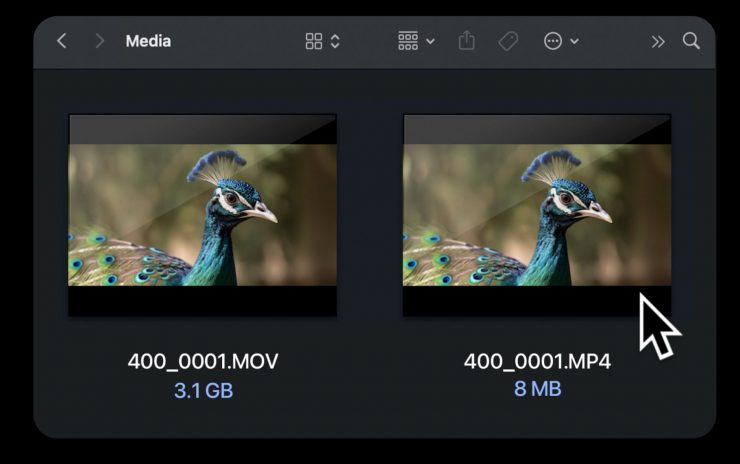Image resolution: width=740 pixels, height=464 pixels.
Task: Show more toolbar items double chevron
Action: click(x=658, y=42)
